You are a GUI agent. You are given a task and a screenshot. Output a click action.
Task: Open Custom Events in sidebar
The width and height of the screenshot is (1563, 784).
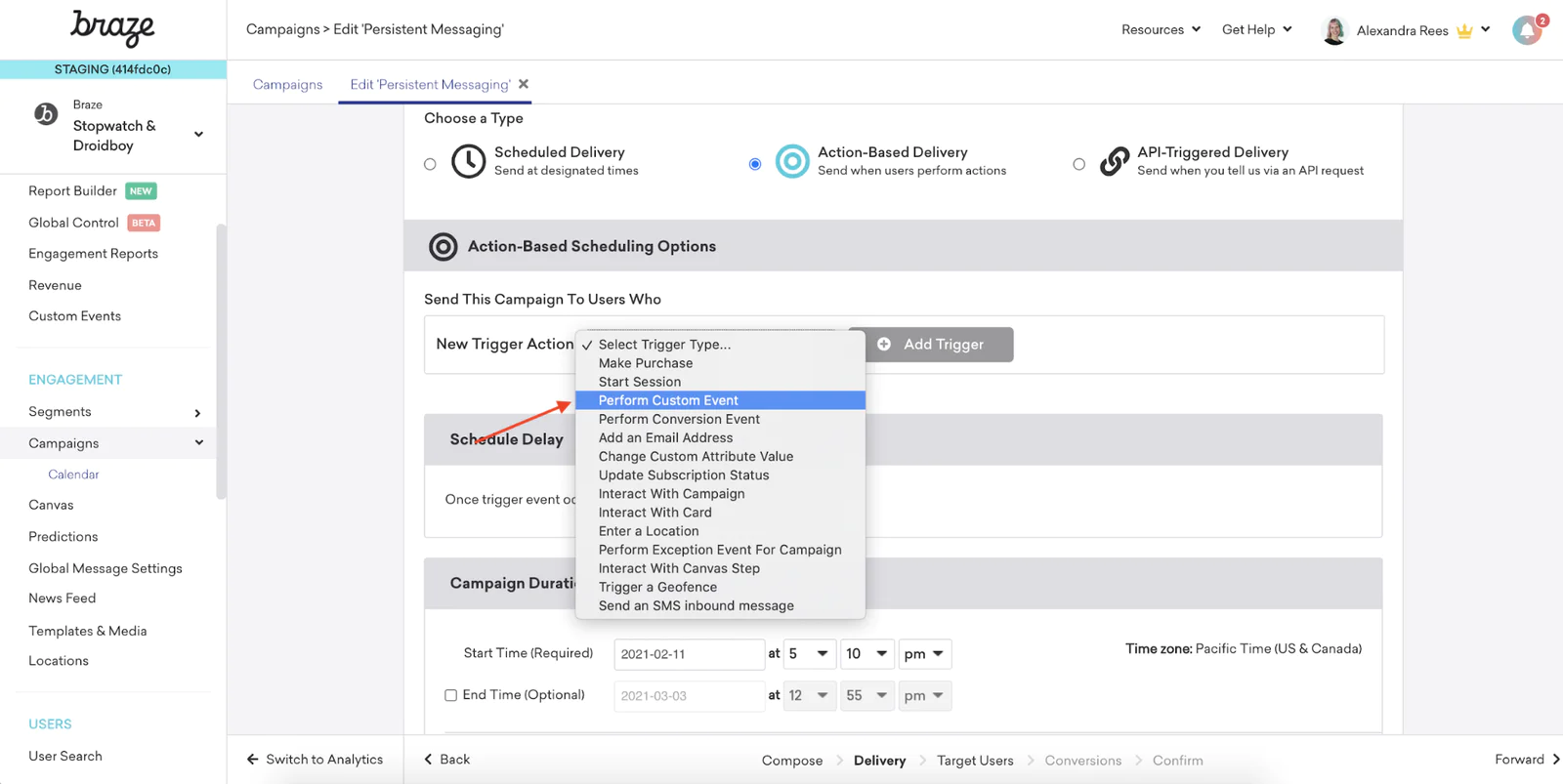click(x=74, y=316)
